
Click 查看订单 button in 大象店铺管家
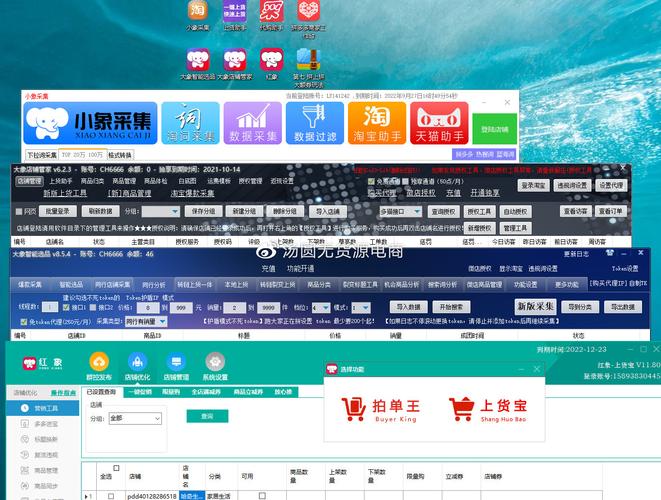tap(610, 211)
